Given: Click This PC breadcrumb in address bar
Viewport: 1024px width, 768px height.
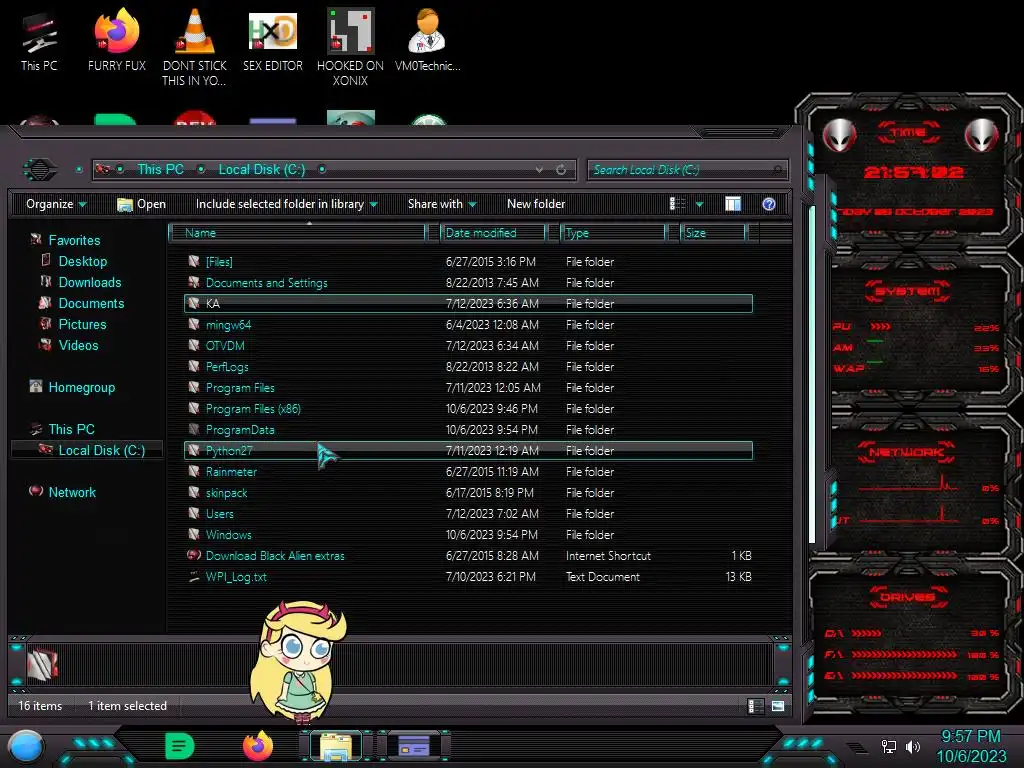Looking at the screenshot, I should click(x=160, y=170).
